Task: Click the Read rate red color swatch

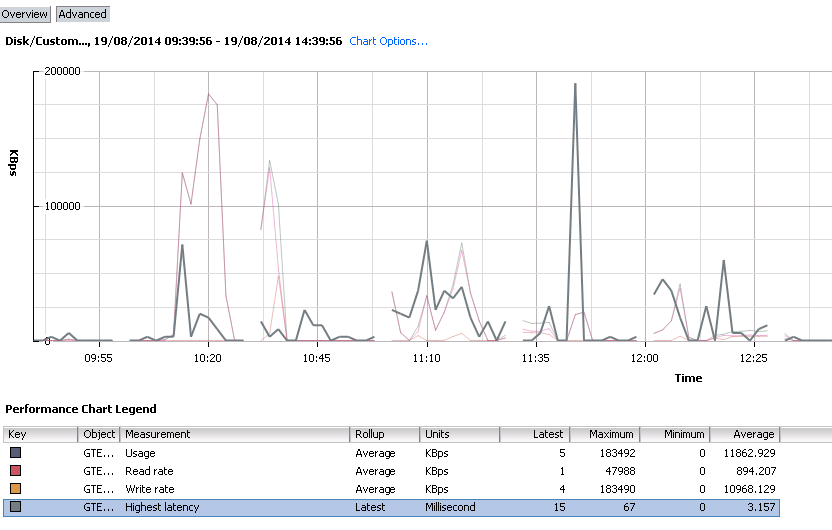Action: [x=15, y=471]
